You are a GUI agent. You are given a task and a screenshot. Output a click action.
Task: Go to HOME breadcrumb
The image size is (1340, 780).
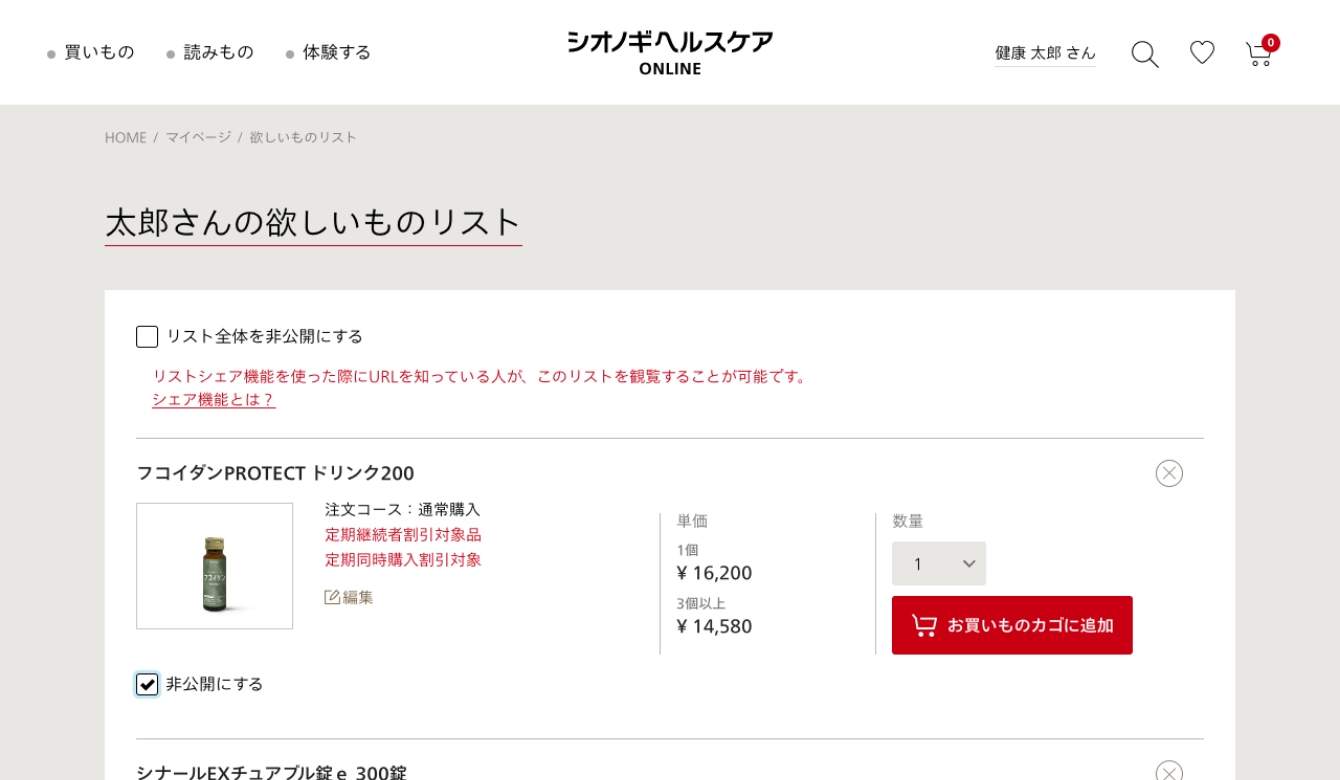point(126,137)
